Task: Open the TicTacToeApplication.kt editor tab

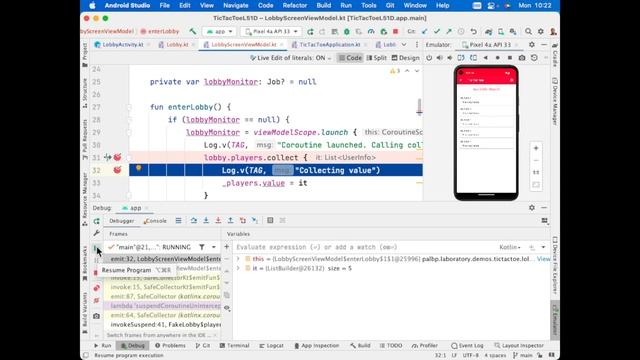Action: 329,44
